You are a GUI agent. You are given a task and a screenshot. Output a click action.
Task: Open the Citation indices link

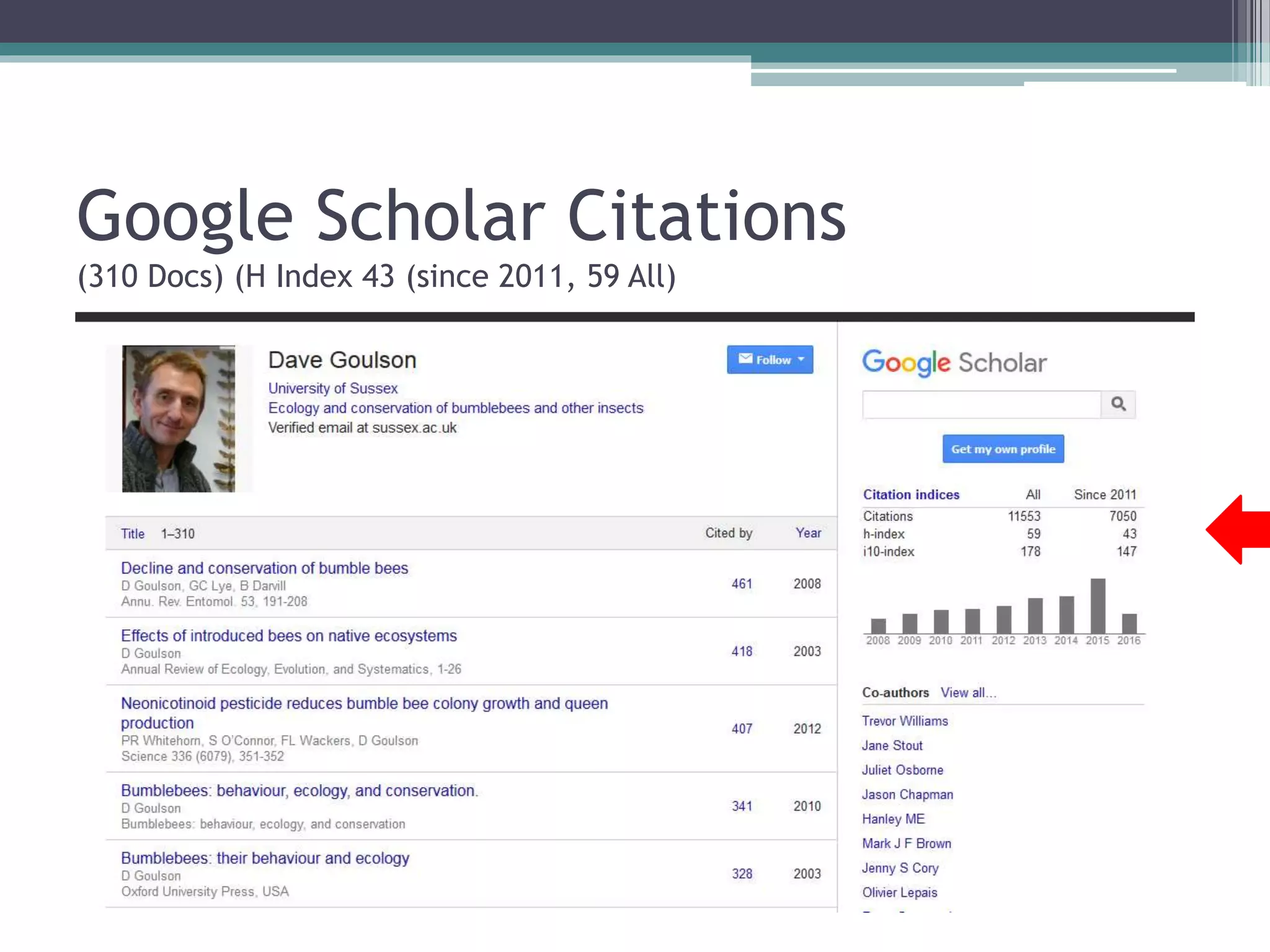911,495
